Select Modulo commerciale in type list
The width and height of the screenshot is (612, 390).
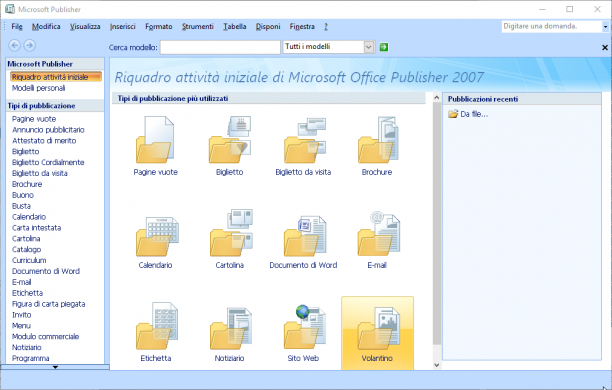(45, 337)
